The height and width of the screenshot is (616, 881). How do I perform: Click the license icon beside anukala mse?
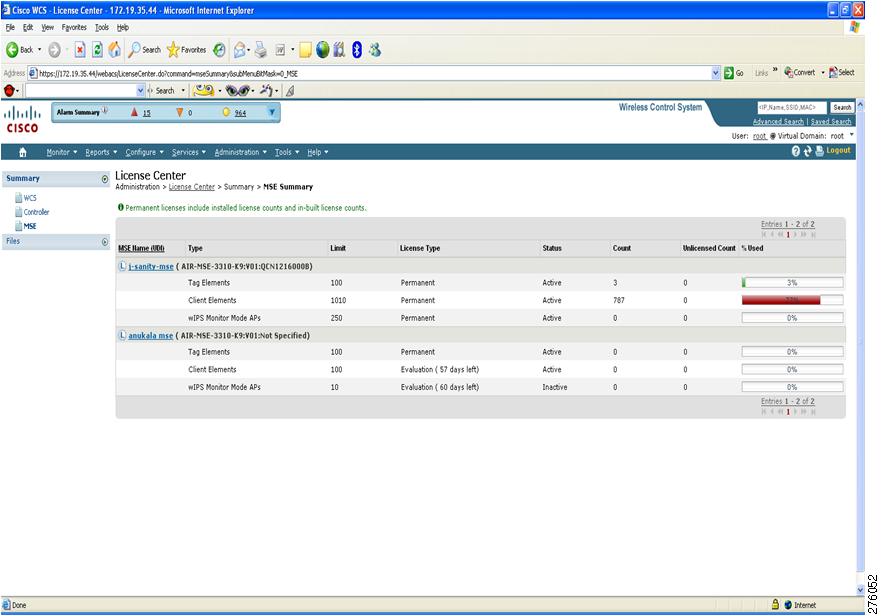pyautogui.click(x=122, y=335)
